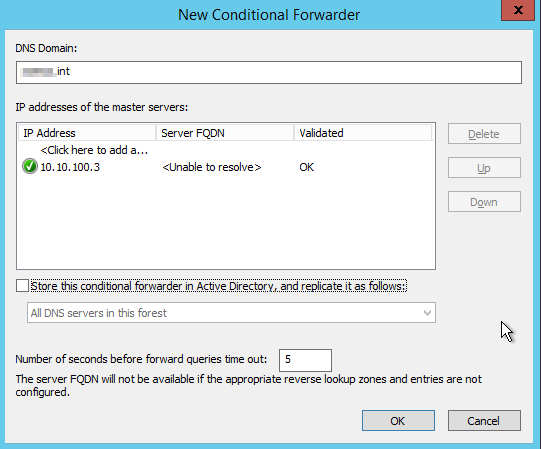Click the OK value in Validated column
541x449 pixels.
306,167
